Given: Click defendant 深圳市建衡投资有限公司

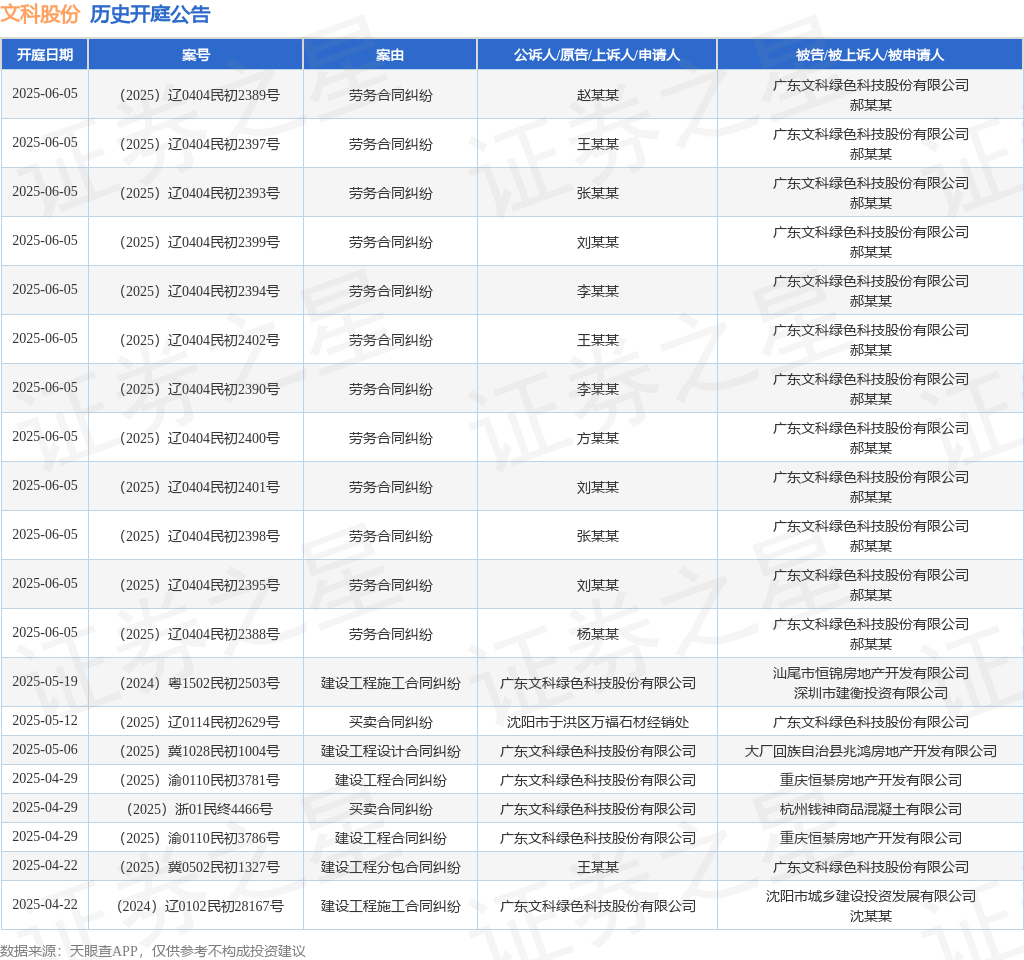Looking at the screenshot, I should [x=871, y=692].
